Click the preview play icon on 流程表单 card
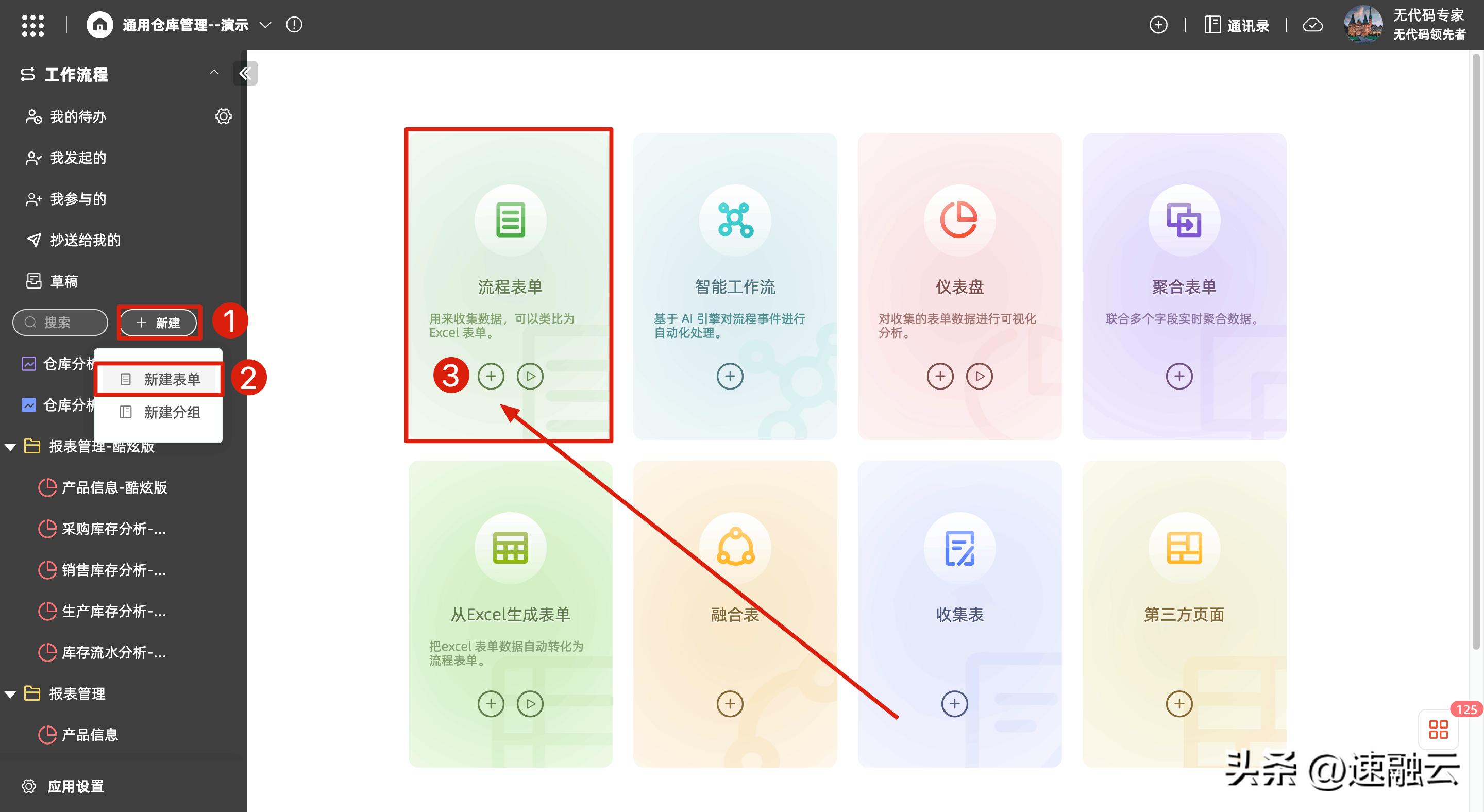Viewport: 1484px width, 812px height. 530,376
